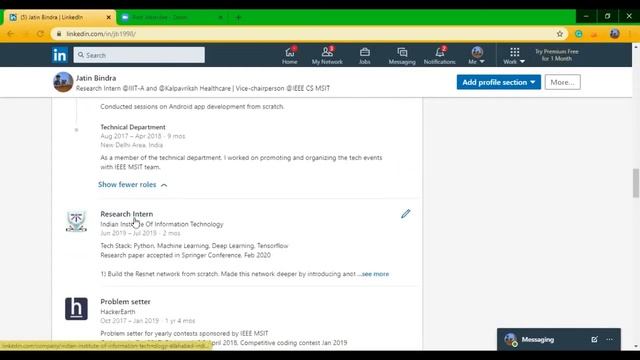Open Messaging bar options ellipsis
640x360 pixels.
[x=609, y=339]
